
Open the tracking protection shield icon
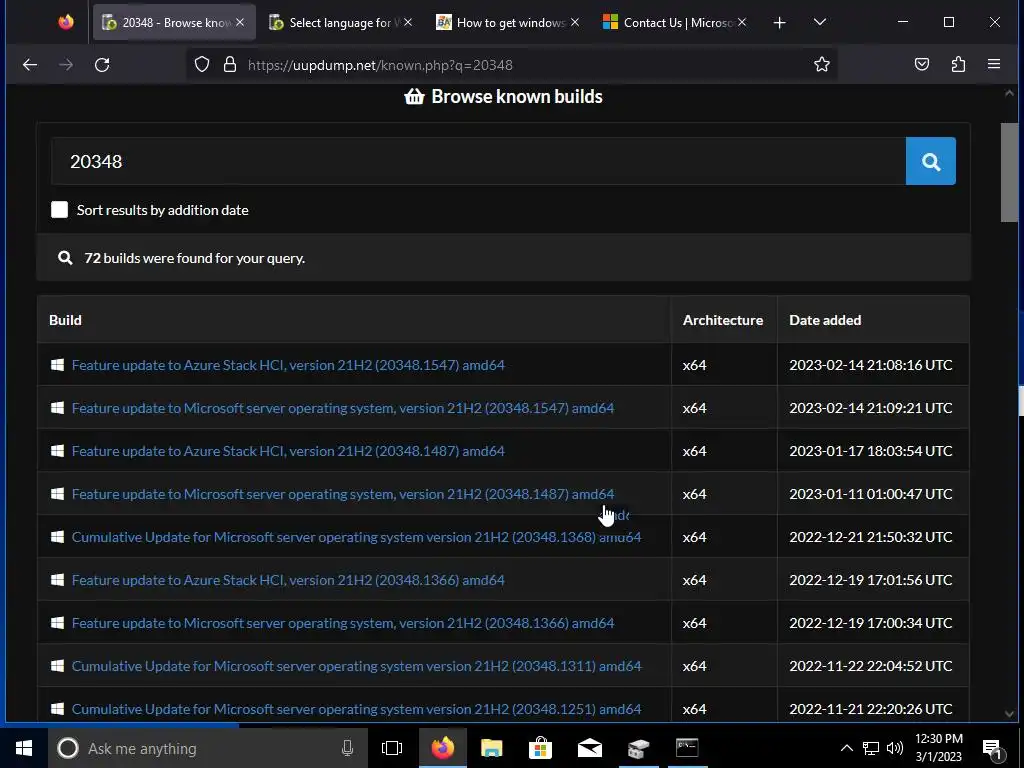[202, 65]
